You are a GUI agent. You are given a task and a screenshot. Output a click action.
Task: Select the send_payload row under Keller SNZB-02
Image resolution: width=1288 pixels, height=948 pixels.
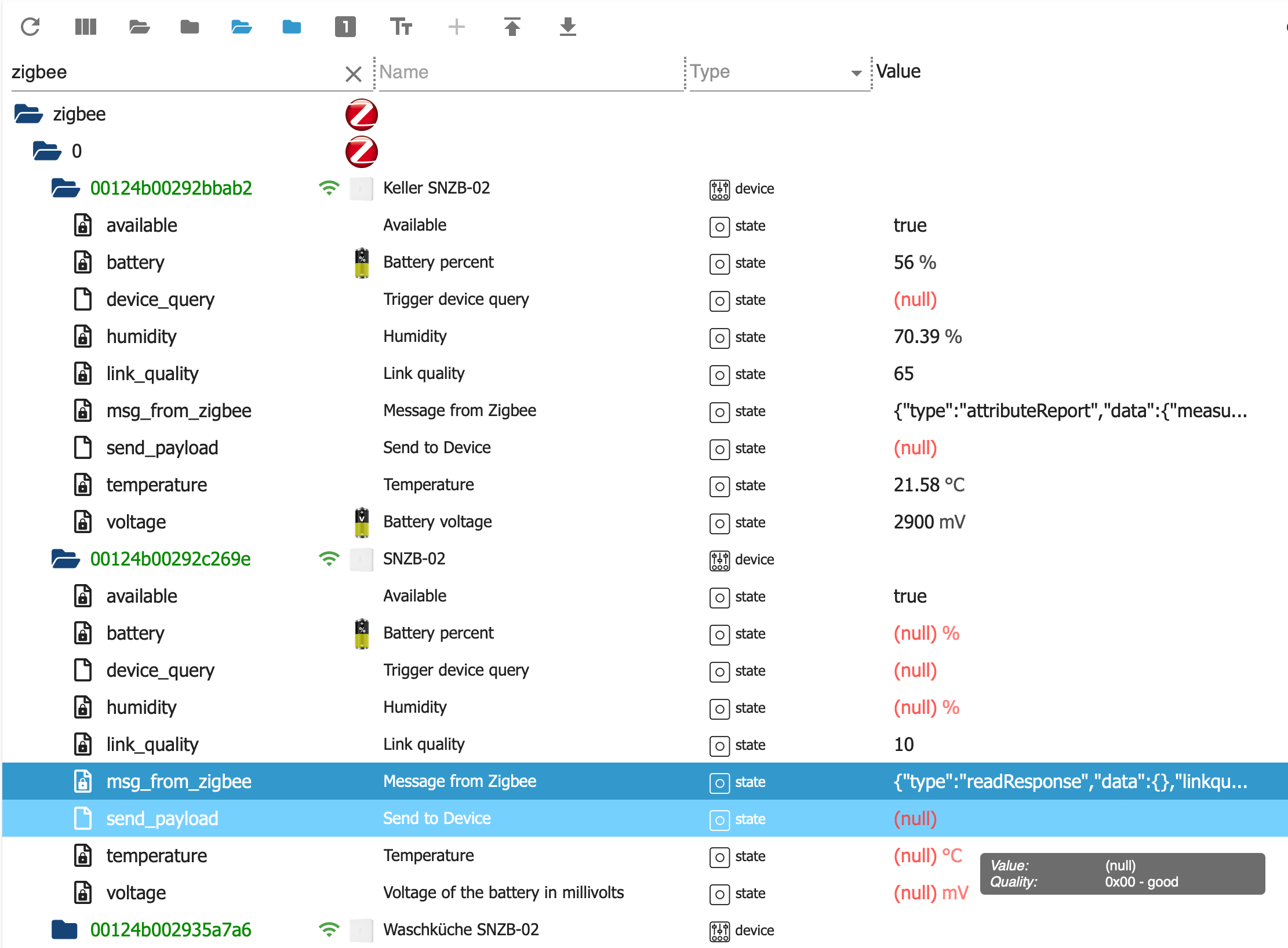pos(162,448)
